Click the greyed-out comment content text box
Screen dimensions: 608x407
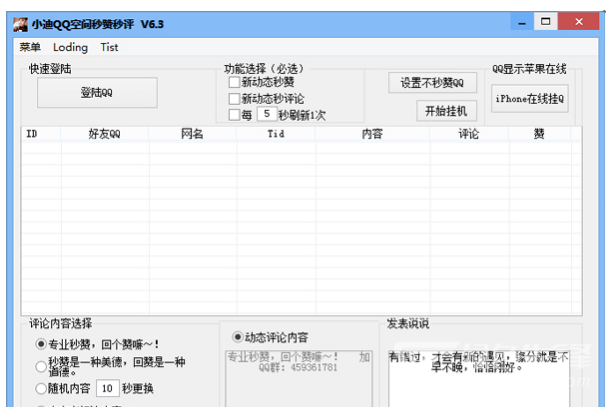coord(299,379)
